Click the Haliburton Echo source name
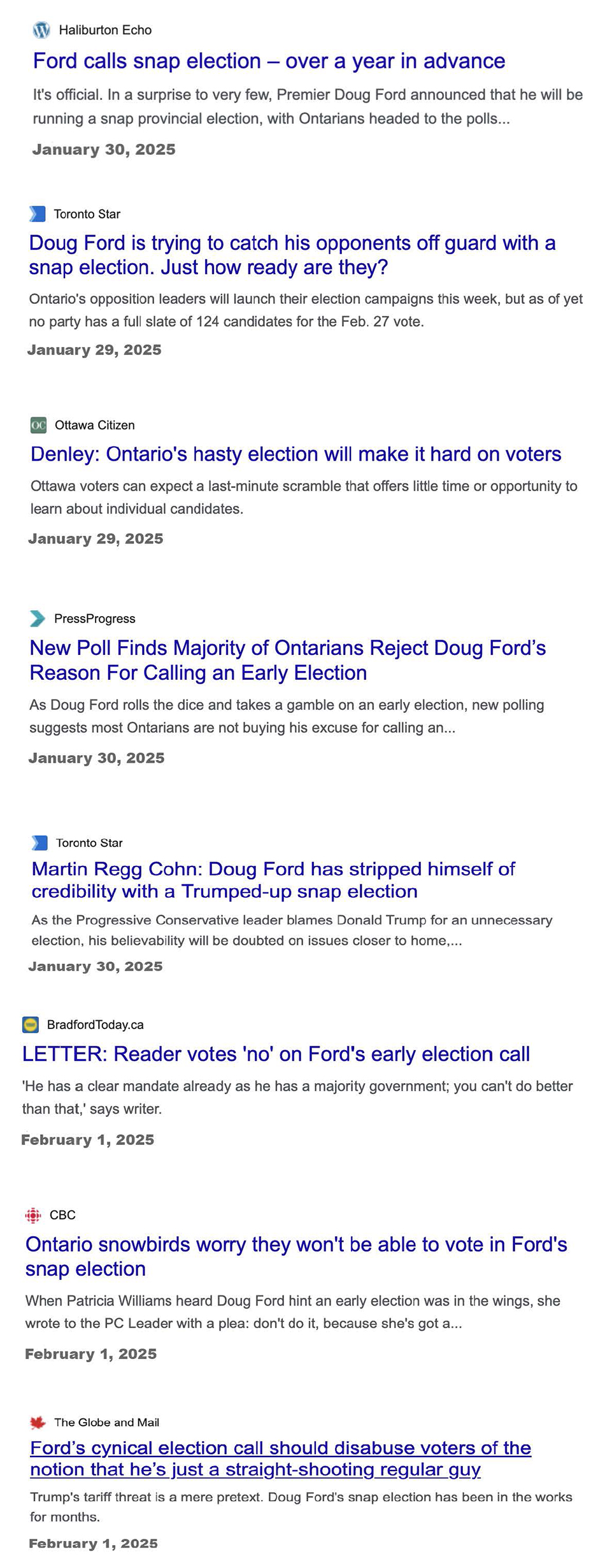 click(x=105, y=30)
